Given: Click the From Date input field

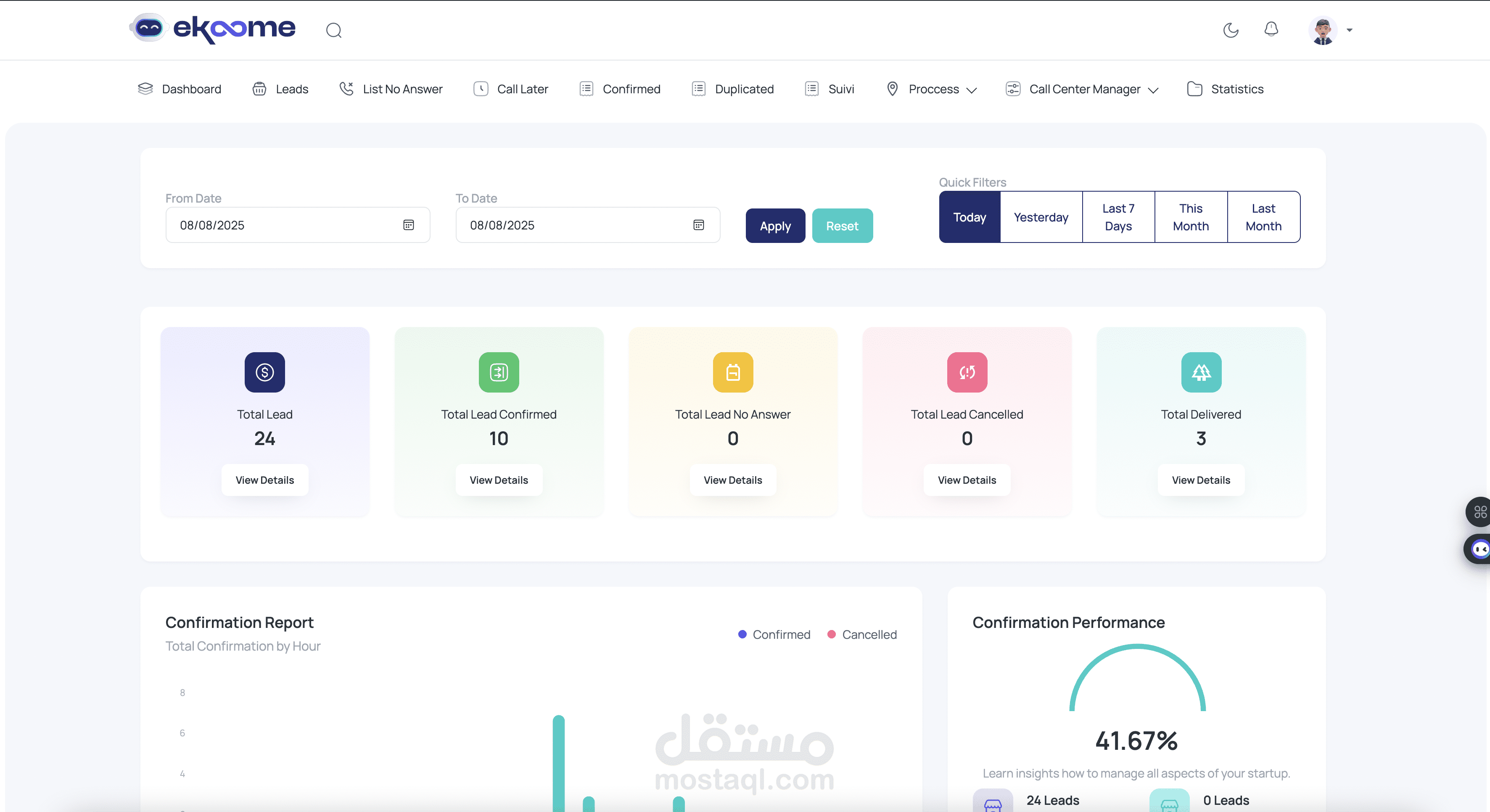Looking at the screenshot, I should (297, 225).
